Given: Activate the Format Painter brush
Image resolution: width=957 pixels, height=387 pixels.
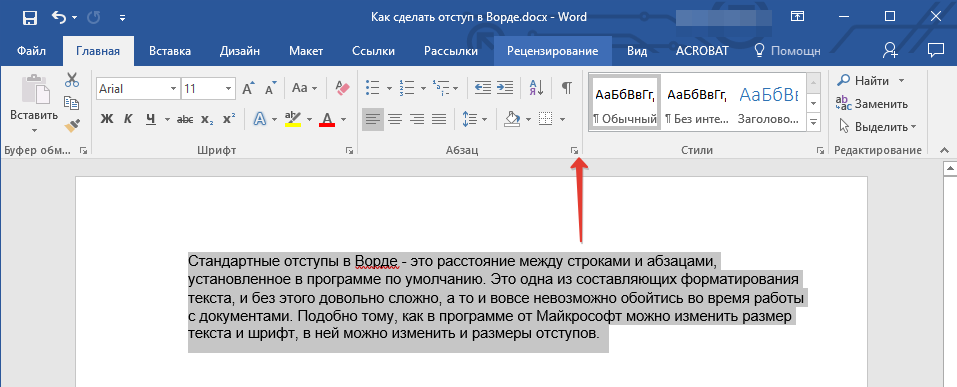Looking at the screenshot, I should [72, 126].
